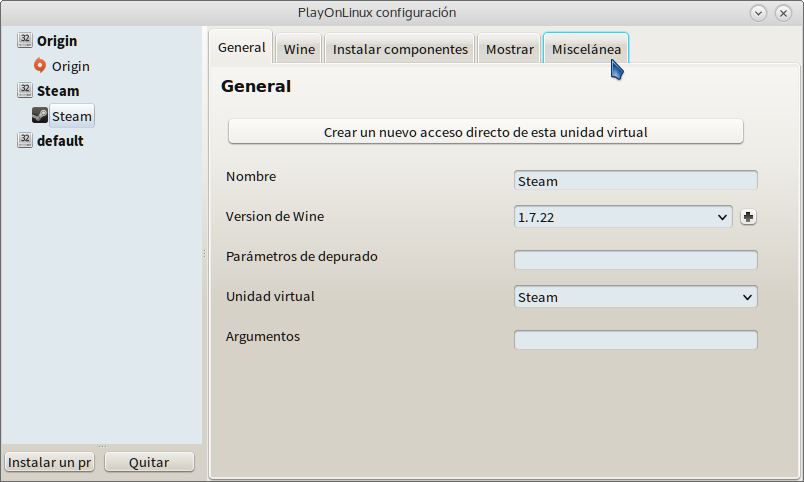Open the Version de Wine dropdown

623,217
